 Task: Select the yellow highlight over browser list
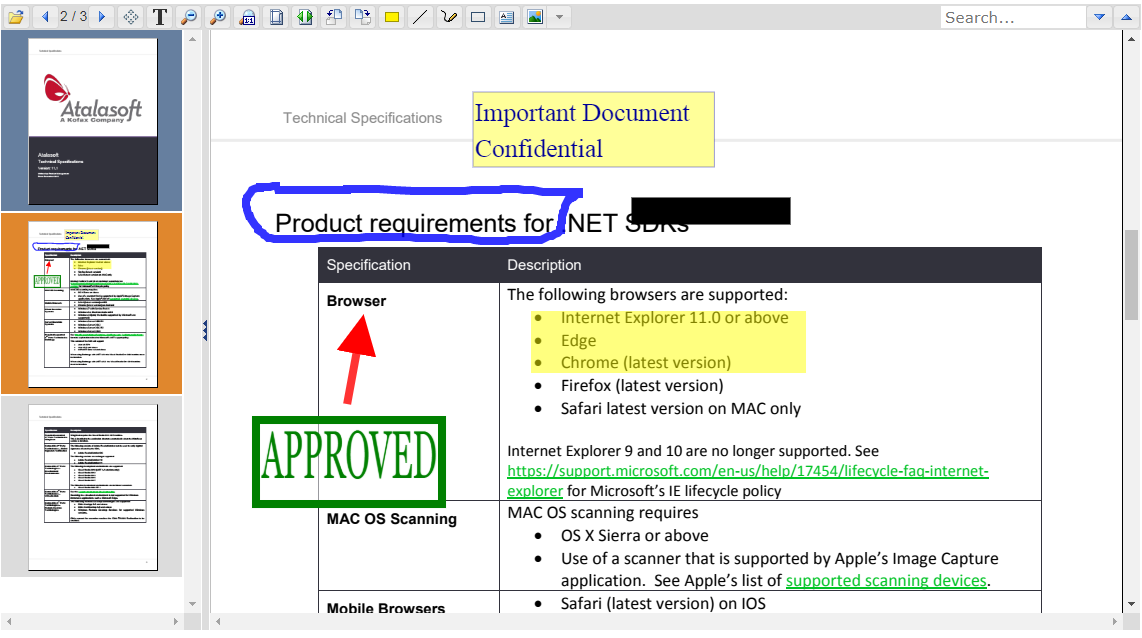pyautogui.click(x=668, y=341)
